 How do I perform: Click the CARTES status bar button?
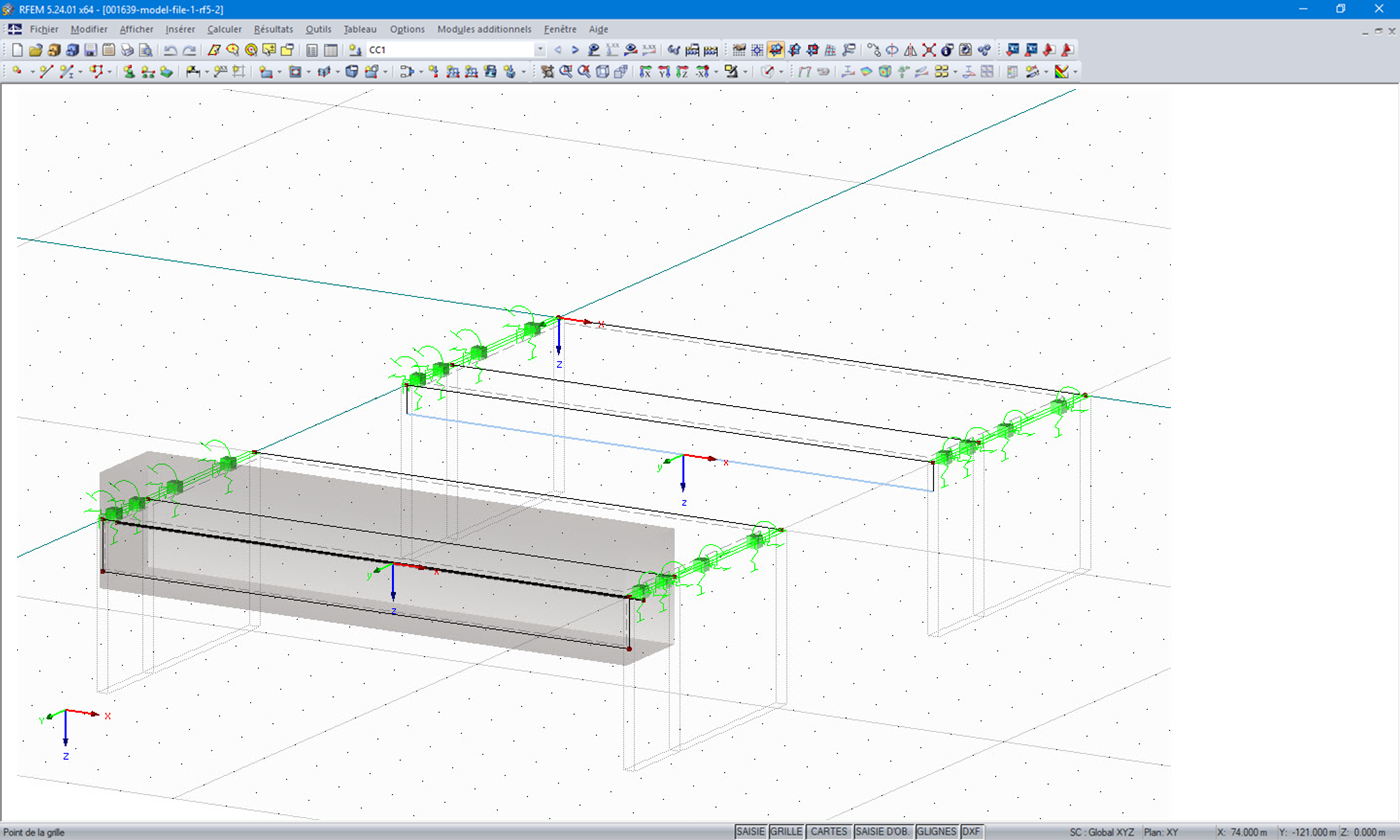829,831
